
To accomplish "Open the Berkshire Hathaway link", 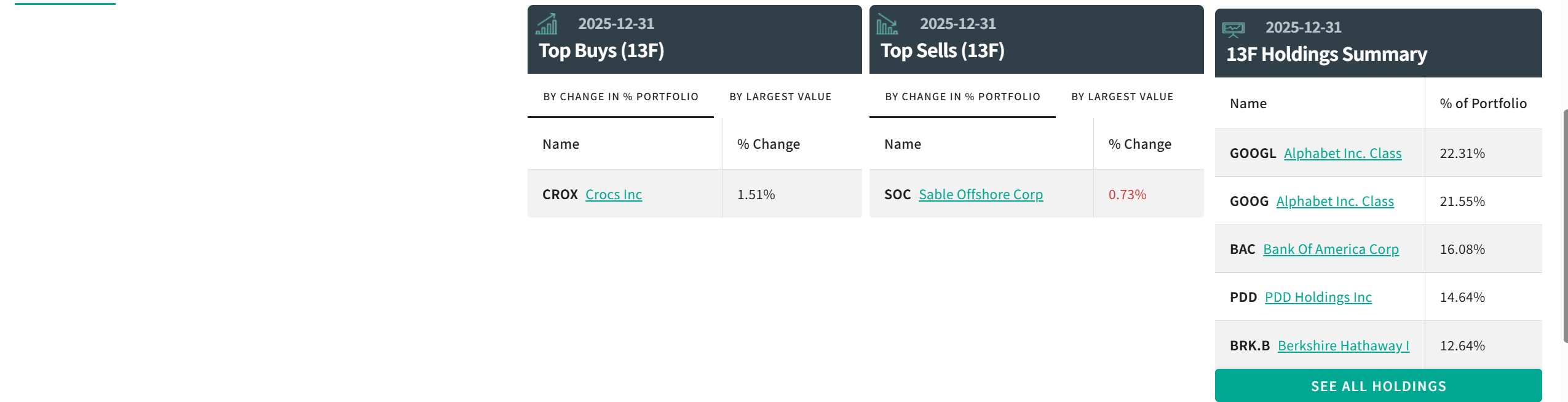I will coord(1343,345).
